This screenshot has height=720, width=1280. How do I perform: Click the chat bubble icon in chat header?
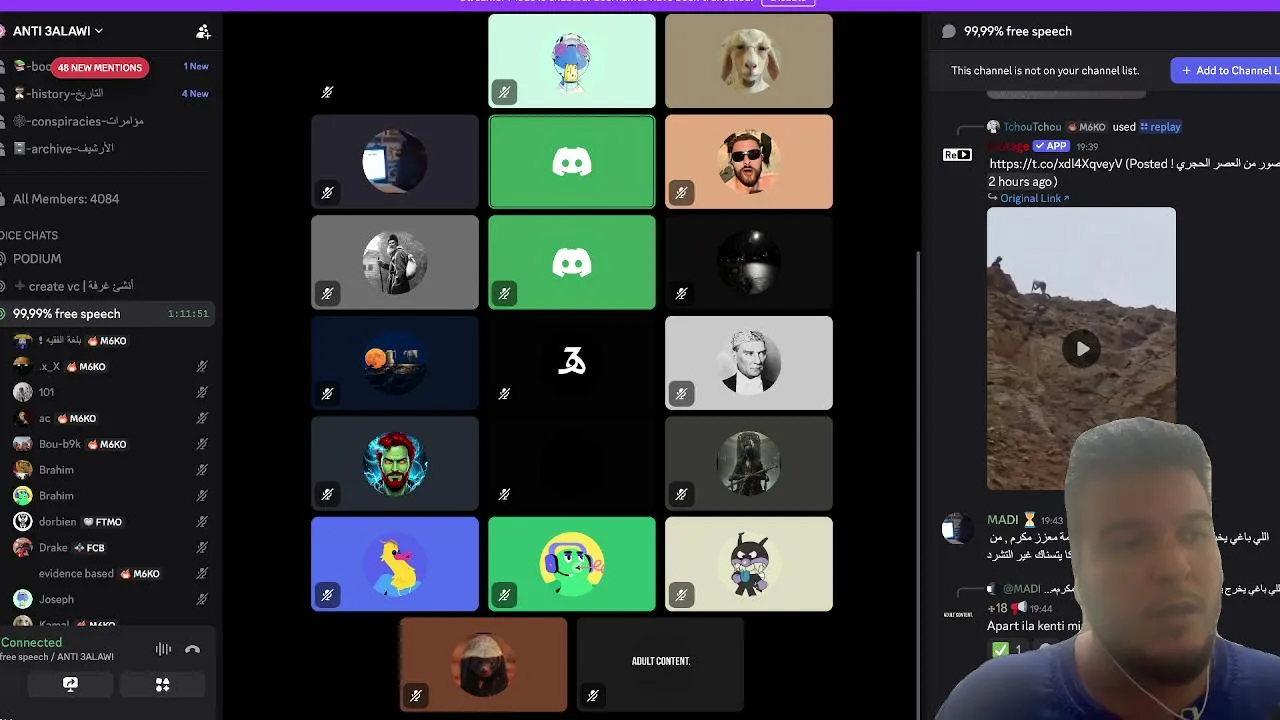point(949,32)
